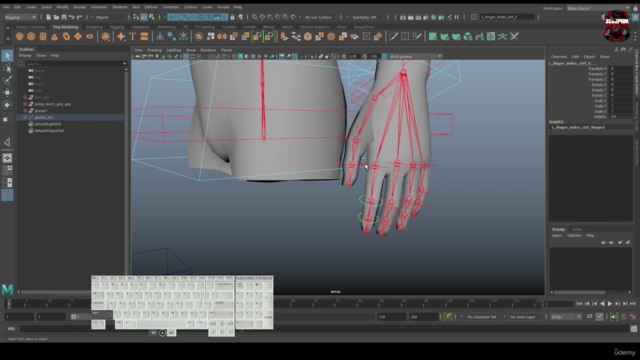The width and height of the screenshot is (640, 360).
Task: Activate the Move tool in the toolbox
Action: tap(7, 93)
